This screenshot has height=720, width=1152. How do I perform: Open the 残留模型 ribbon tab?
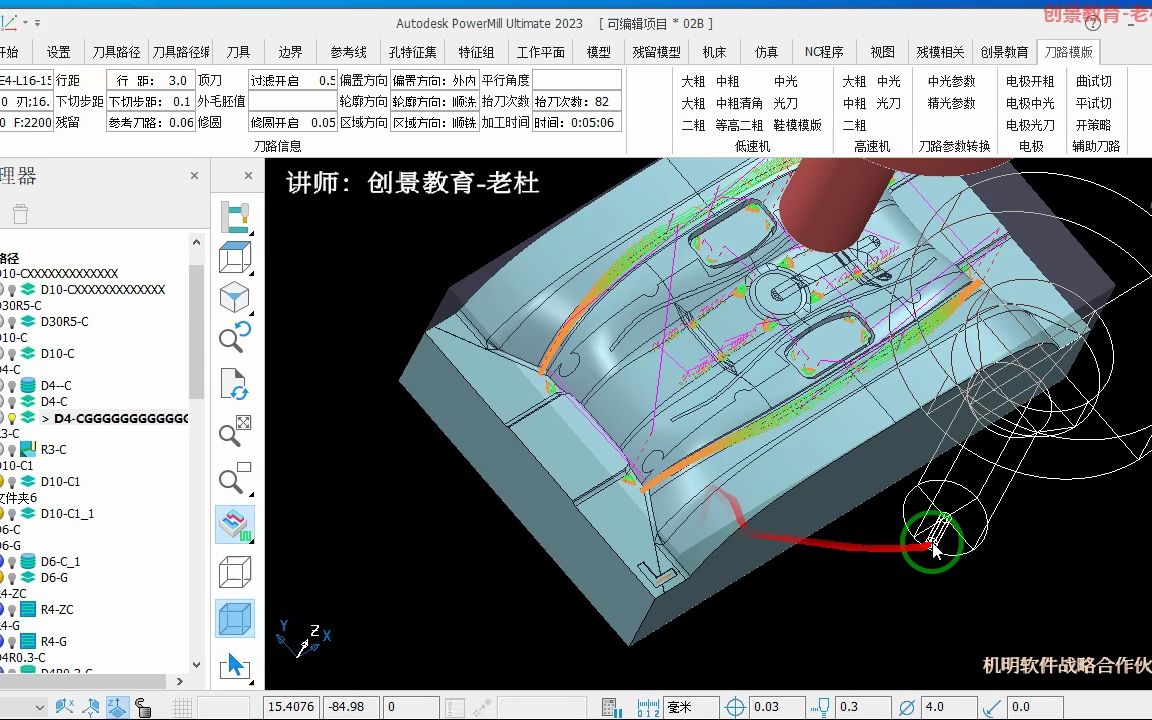656,51
